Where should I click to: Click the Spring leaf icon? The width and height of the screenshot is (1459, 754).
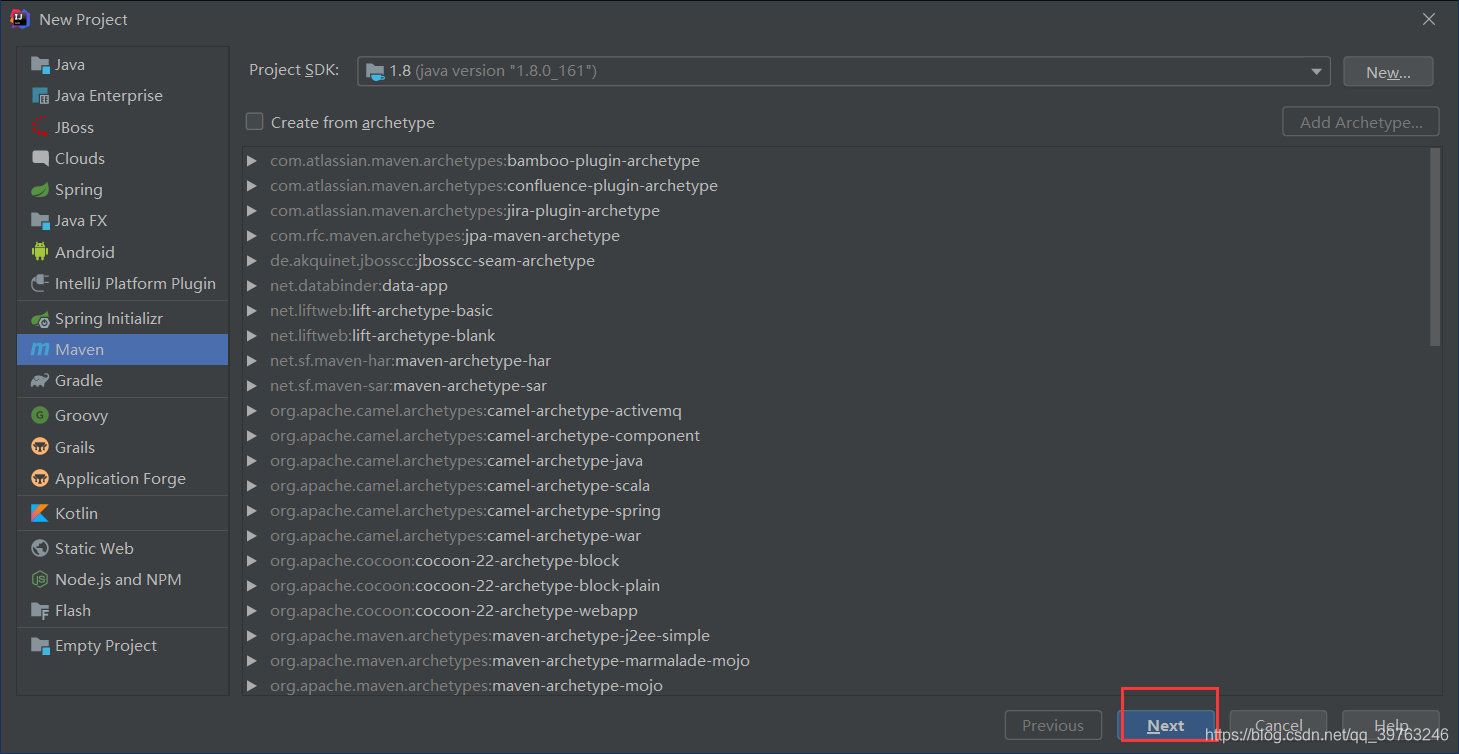click(40, 190)
